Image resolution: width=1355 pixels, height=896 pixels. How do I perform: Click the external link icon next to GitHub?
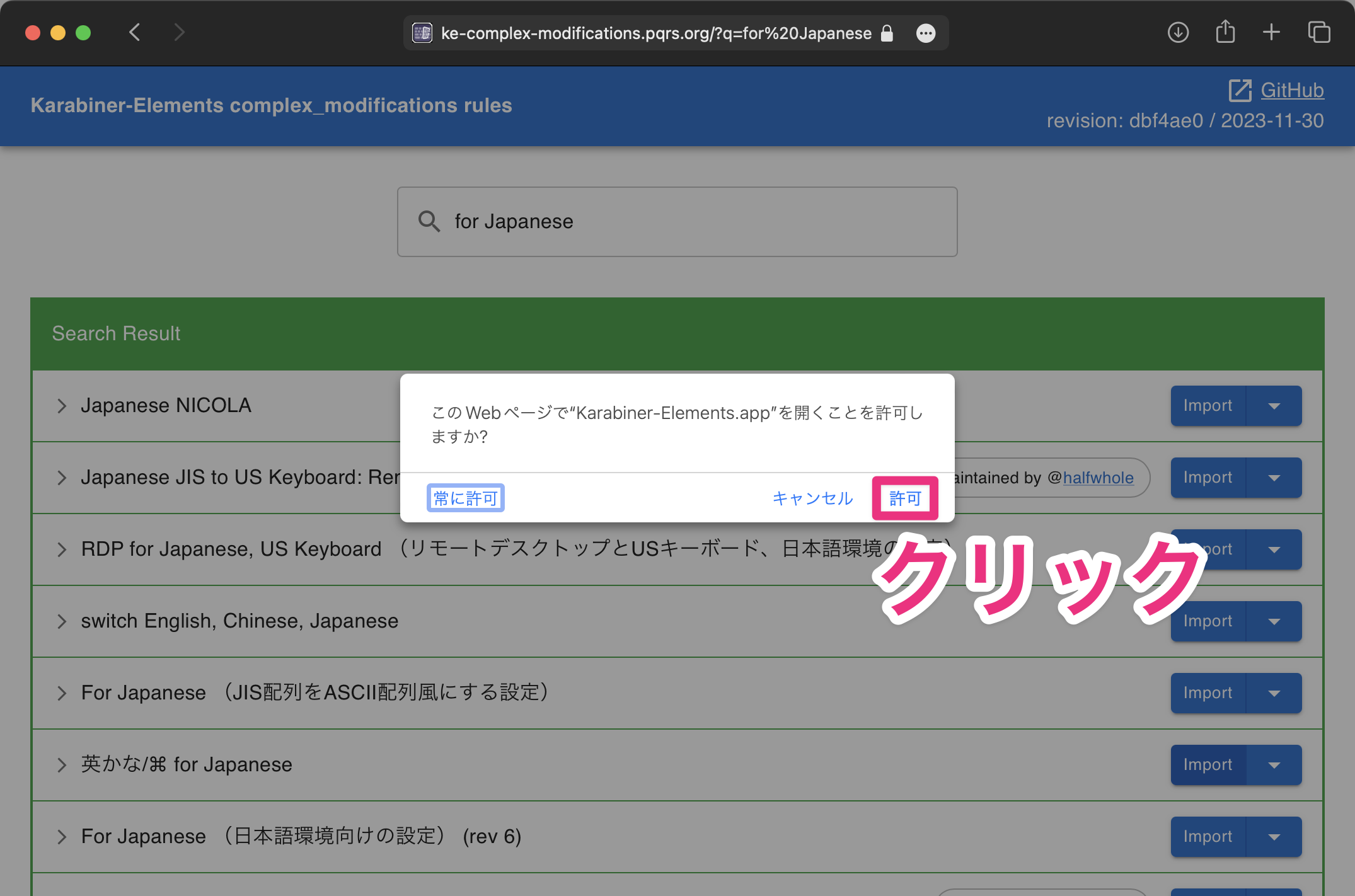pyautogui.click(x=1240, y=89)
